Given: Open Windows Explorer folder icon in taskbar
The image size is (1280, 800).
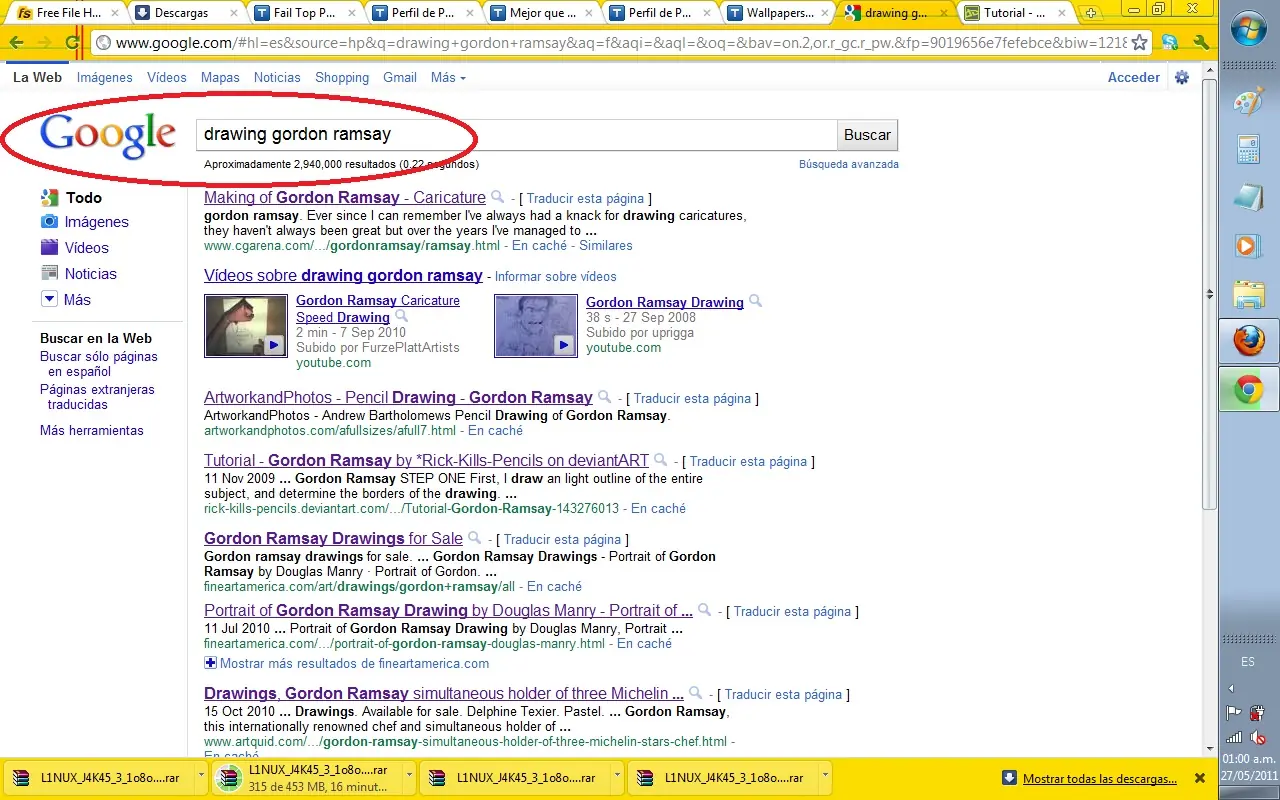Looking at the screenshot, I should pyautogui.click(x=1248, y=293).
